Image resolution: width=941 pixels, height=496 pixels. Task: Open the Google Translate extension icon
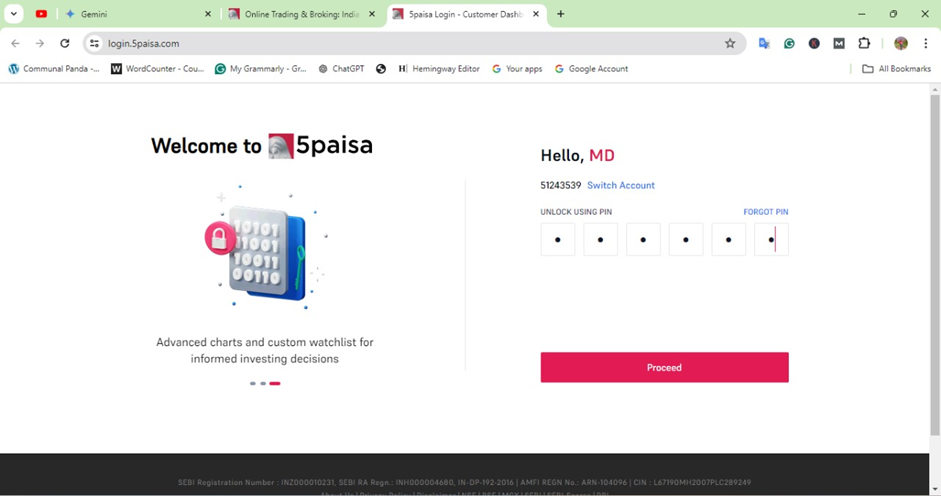[764, 43]
